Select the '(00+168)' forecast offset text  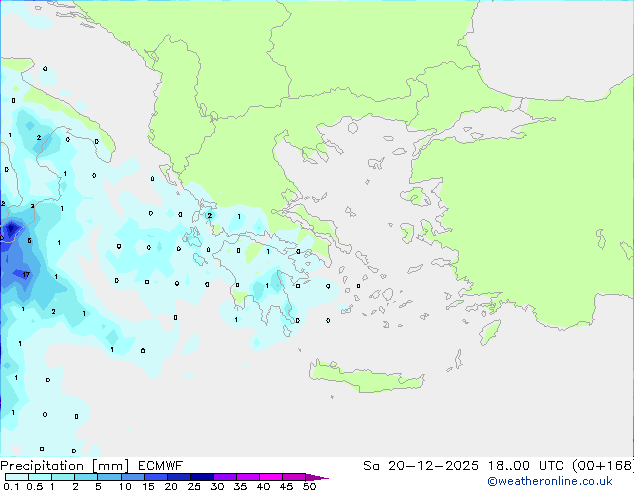click(603, 466)
